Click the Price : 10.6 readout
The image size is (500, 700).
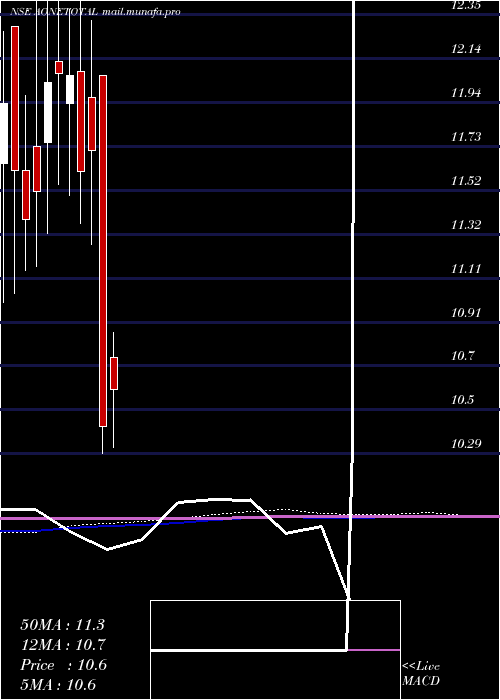(63, 665)
